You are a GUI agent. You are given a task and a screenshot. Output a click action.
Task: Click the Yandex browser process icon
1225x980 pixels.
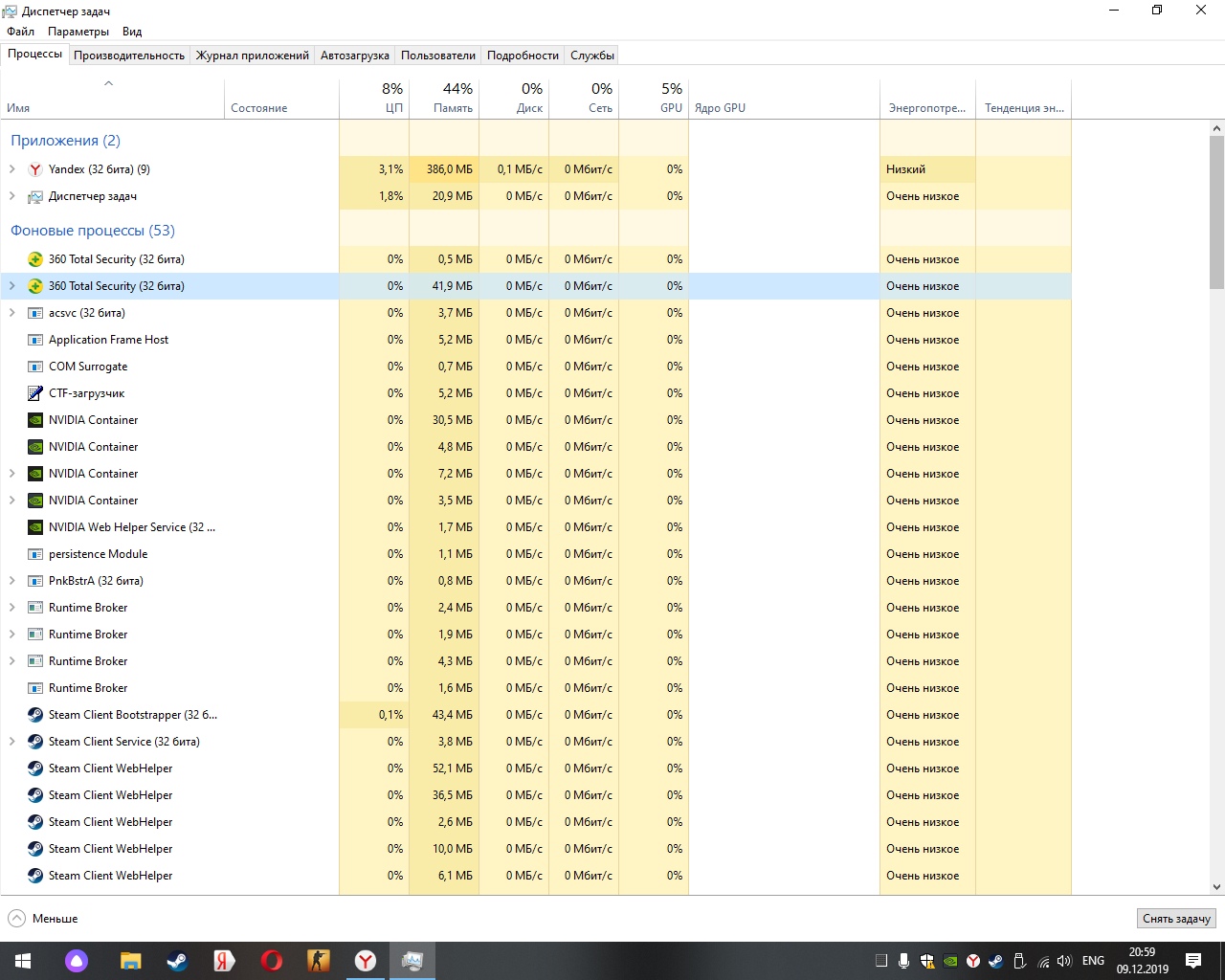(x=35, y=169)
